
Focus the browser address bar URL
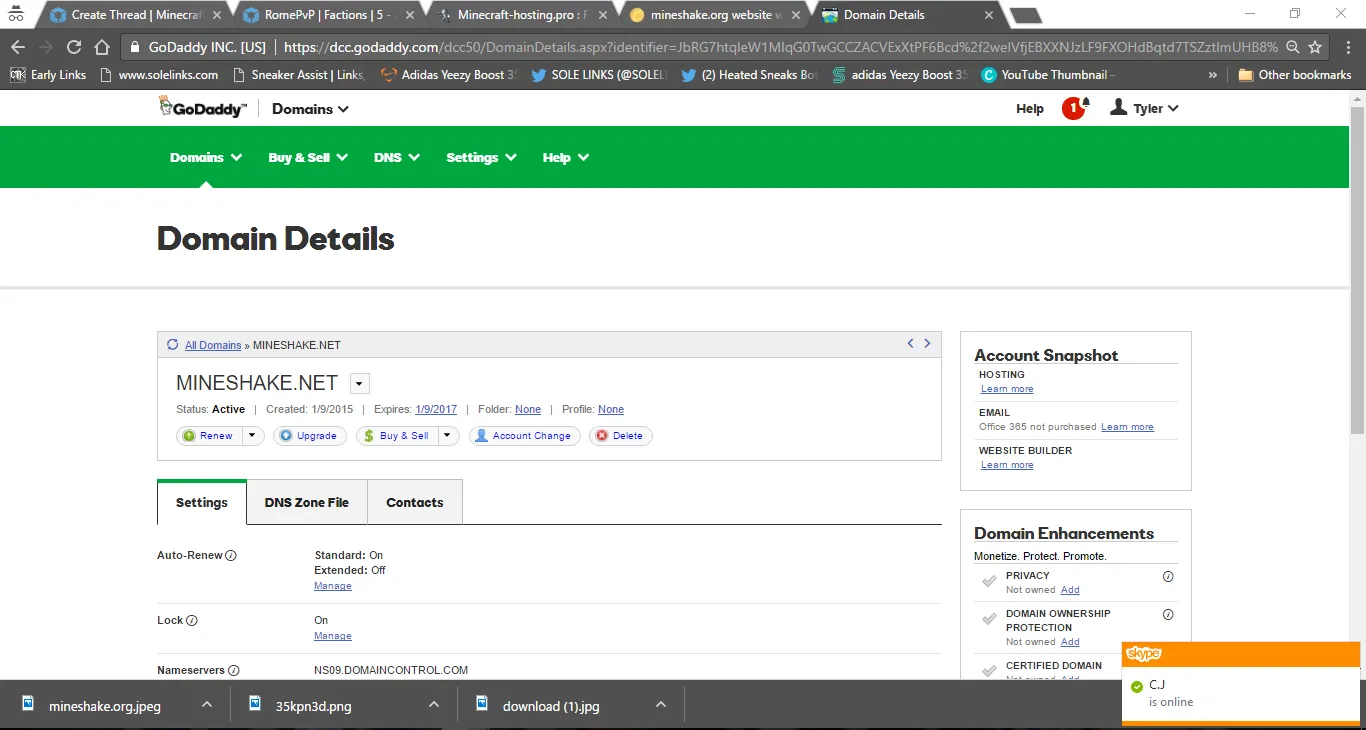[x=780, y=47]
